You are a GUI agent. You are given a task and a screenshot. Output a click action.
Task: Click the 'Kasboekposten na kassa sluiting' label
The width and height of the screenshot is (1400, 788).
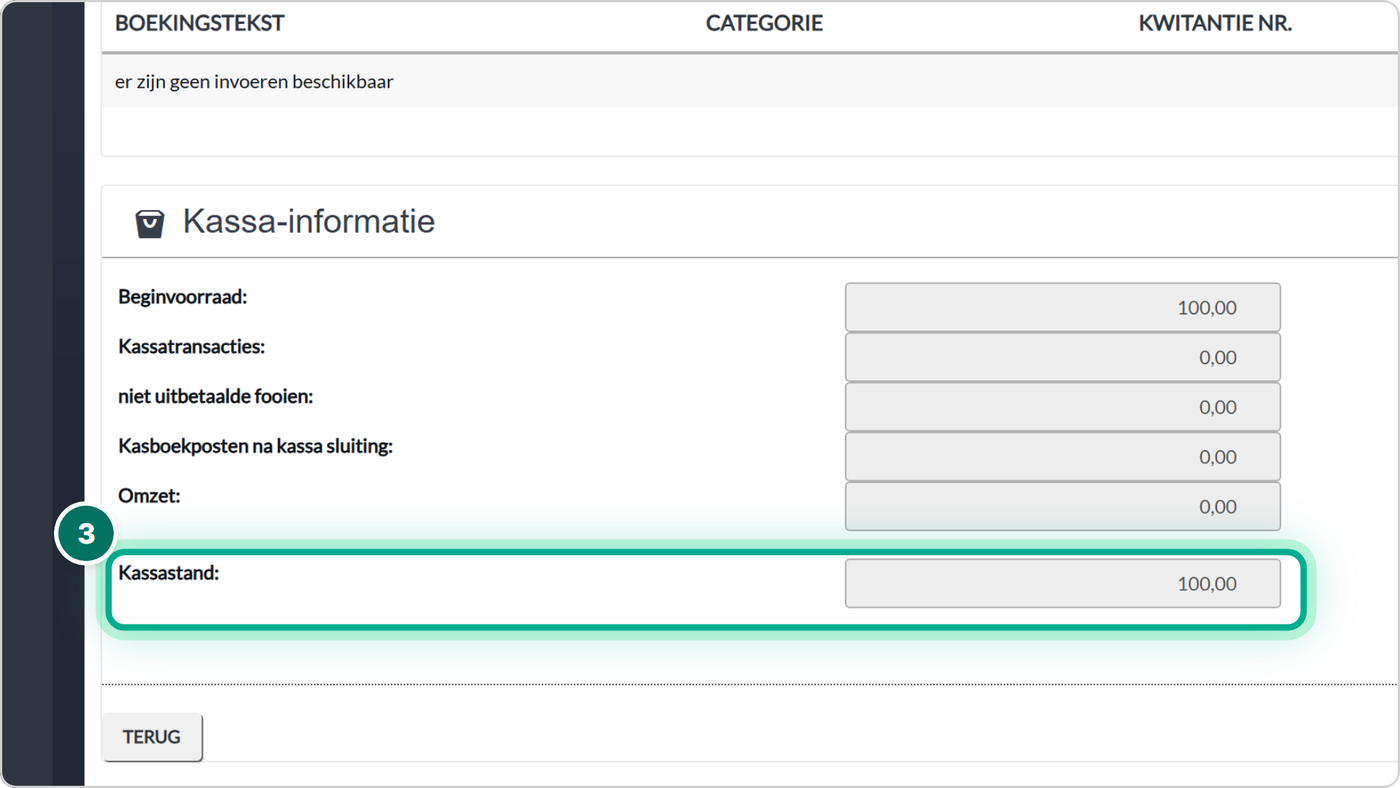255,446
